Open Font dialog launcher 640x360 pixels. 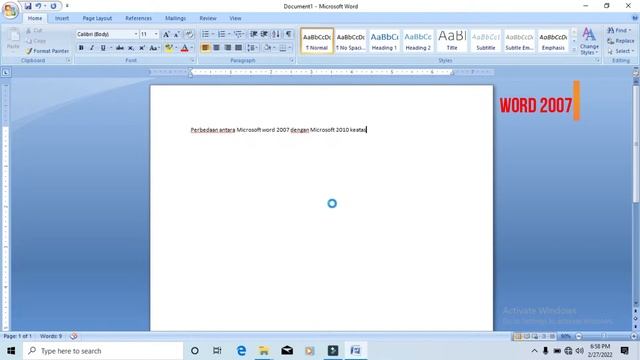[x=192, y=60]
